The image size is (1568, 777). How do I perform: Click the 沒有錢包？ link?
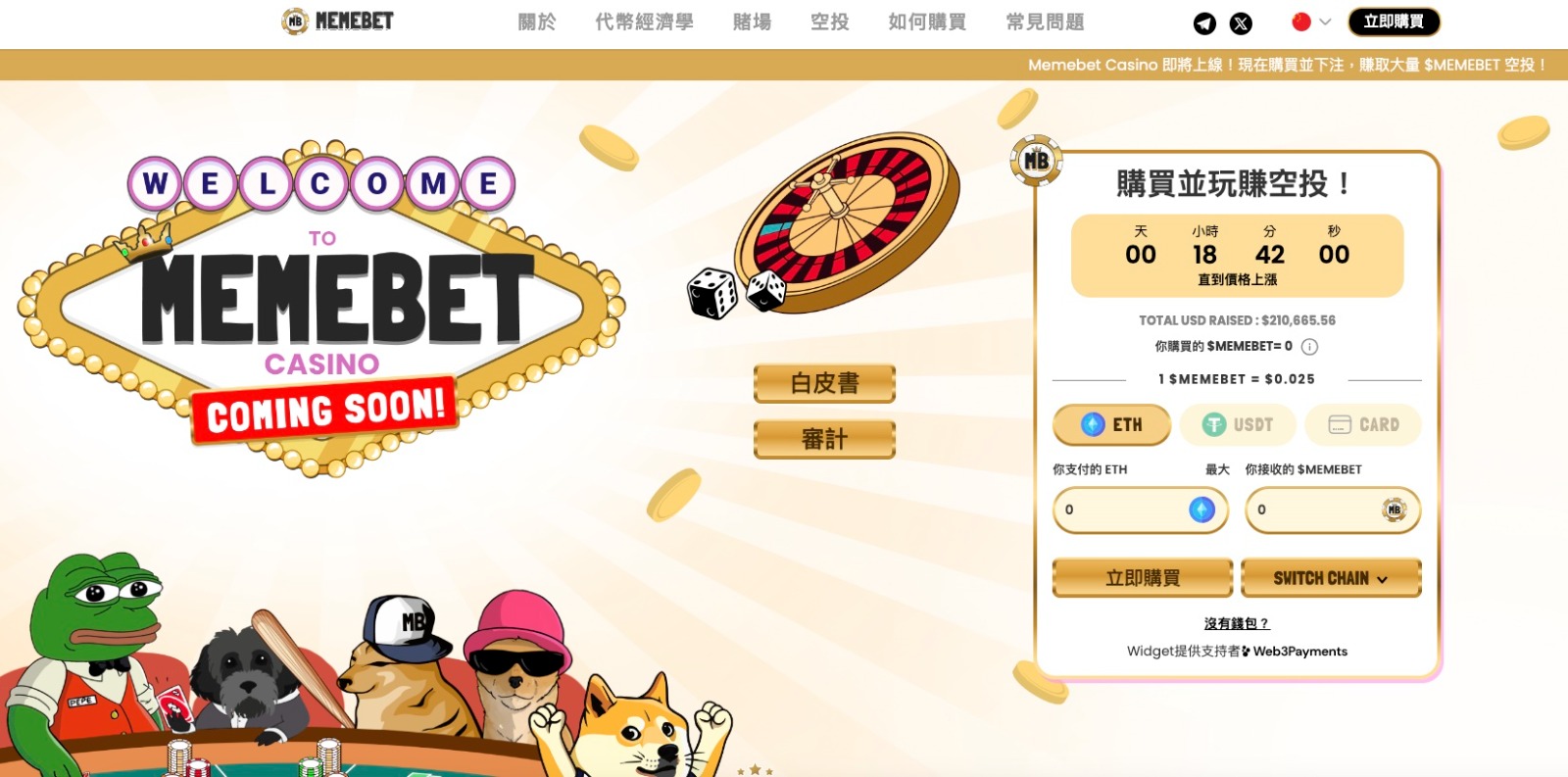coord(1237,623)
